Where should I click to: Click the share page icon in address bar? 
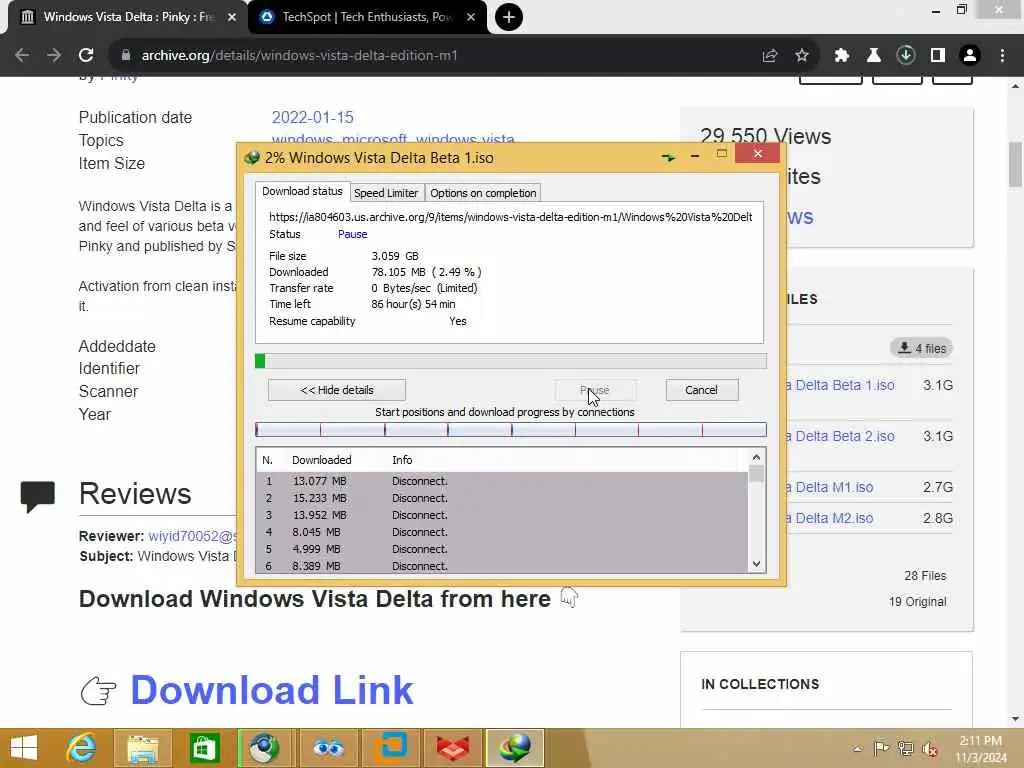coord(770,56)
